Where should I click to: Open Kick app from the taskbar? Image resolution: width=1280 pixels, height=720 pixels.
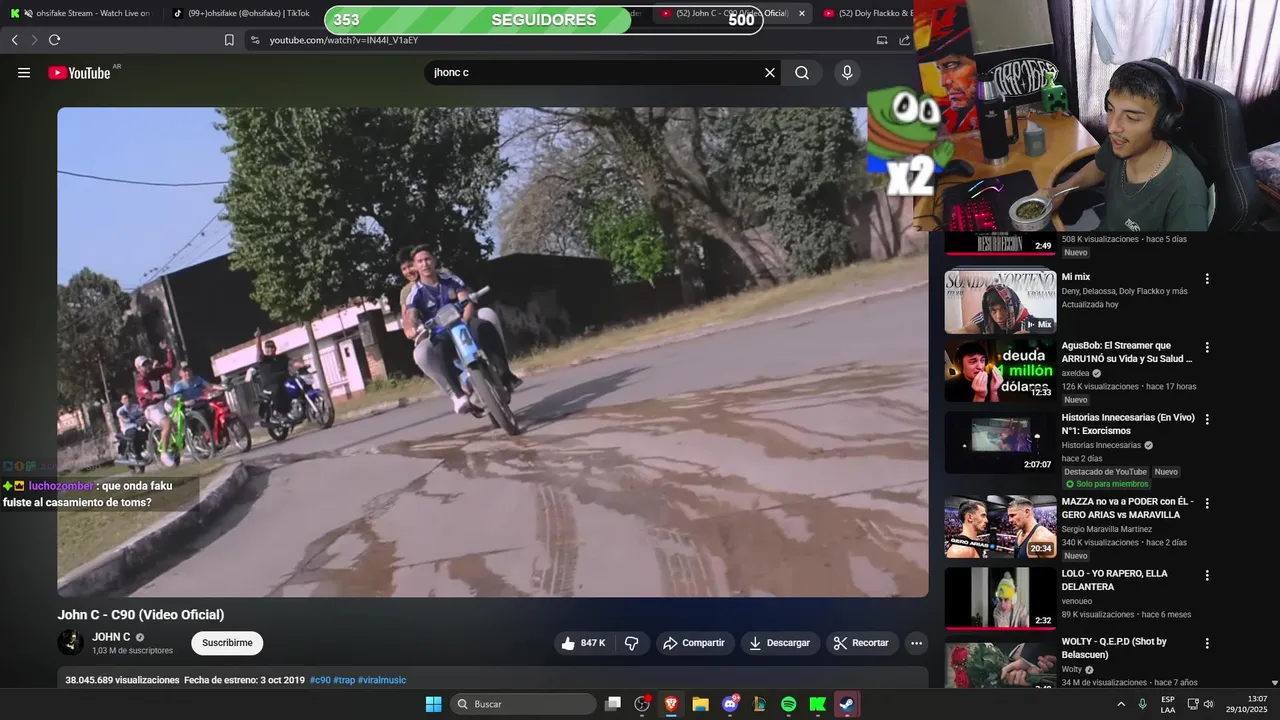pyautogui.click(x=817, y=704)
